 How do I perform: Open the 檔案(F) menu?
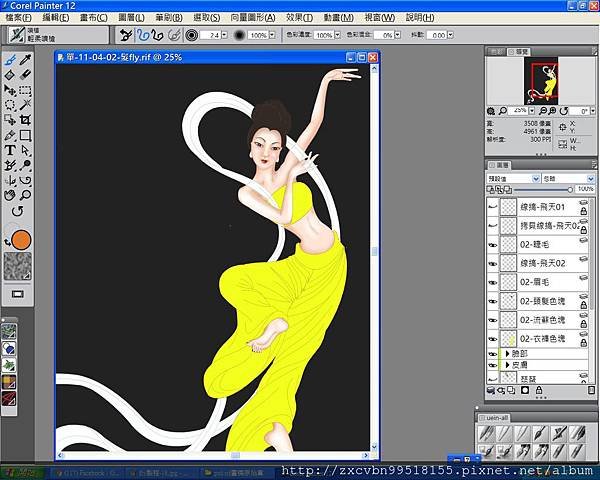18,18
